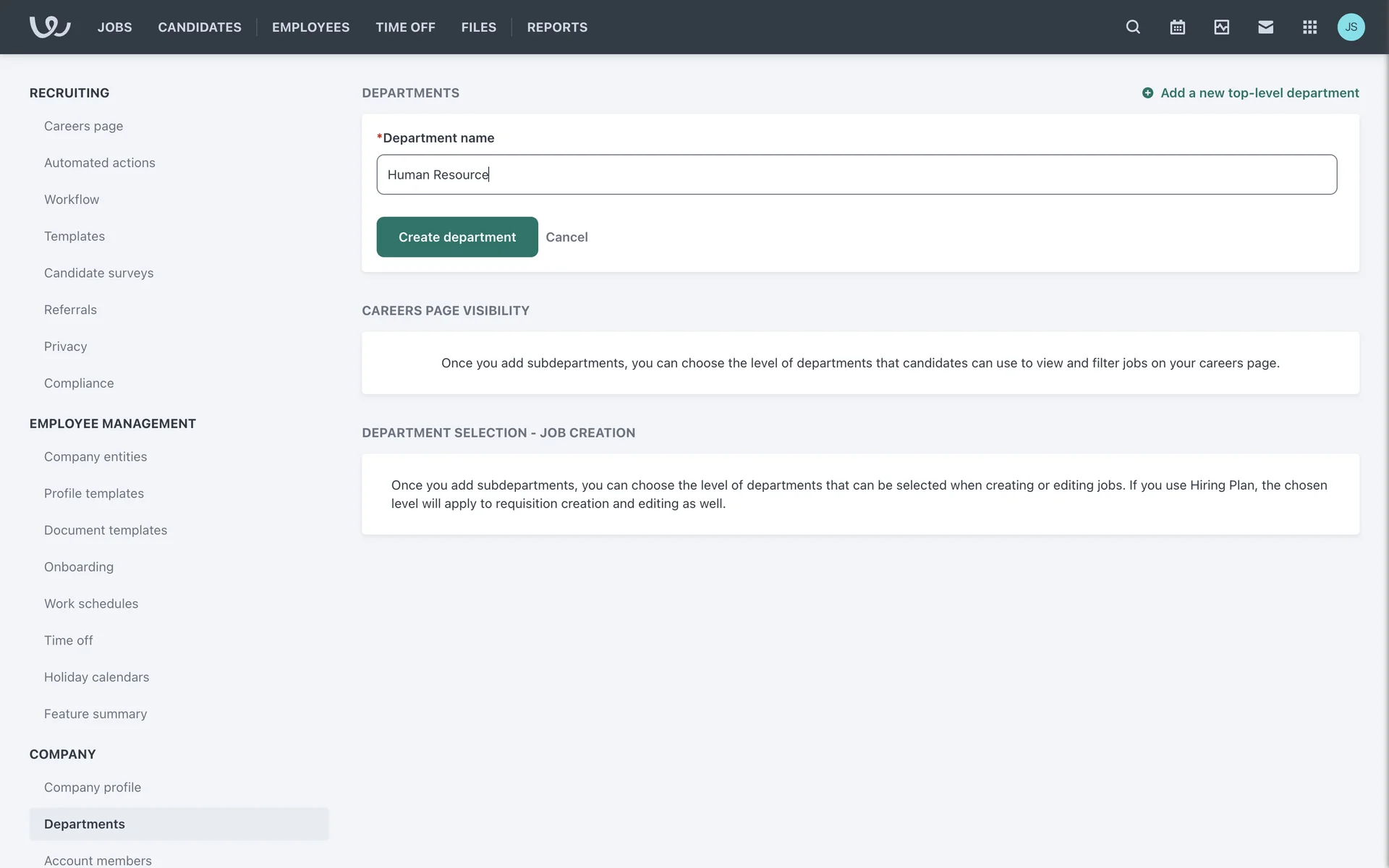Open the reports chart icon
Image resolution: width=1389 pixels, height=868 pixels.
click(1221, 27)
